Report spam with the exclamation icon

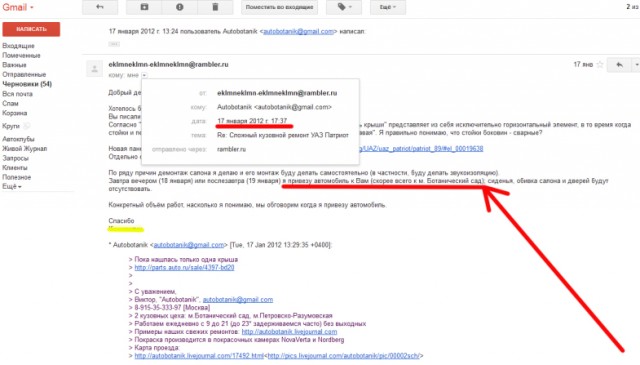tap(180, 7)
